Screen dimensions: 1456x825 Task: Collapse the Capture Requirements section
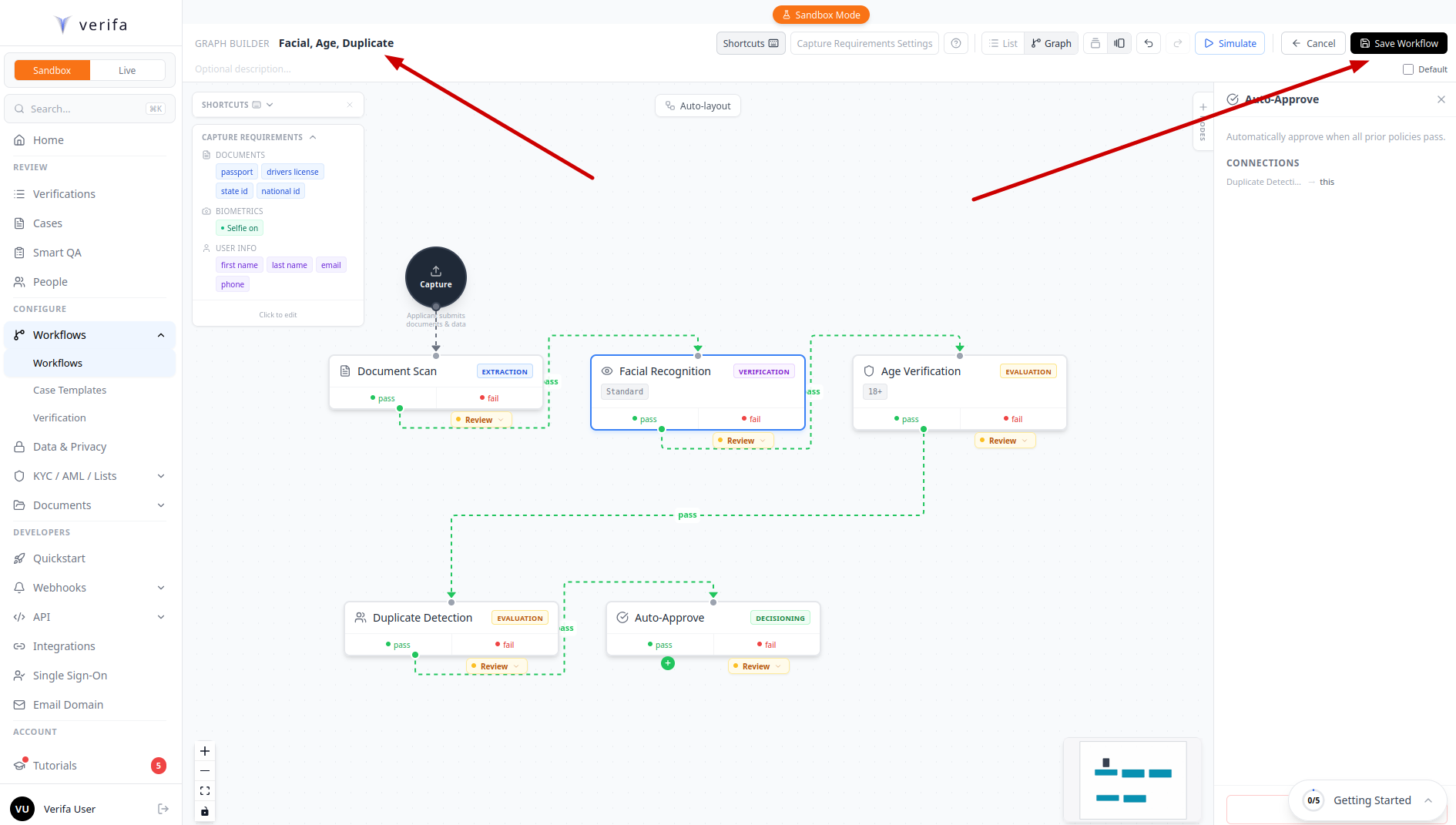coord(312,136)
